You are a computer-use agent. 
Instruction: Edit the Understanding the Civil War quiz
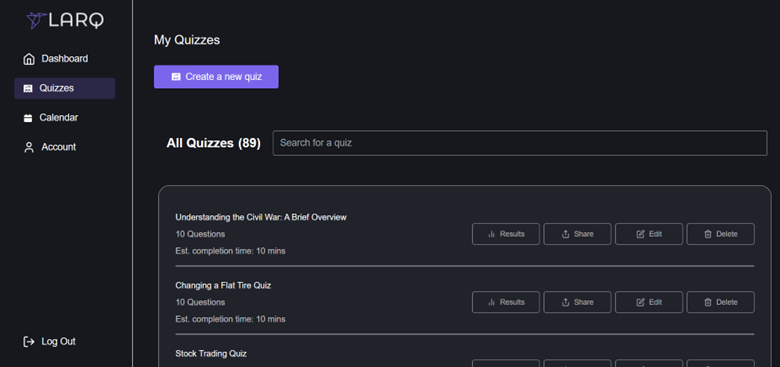(649, 234)
